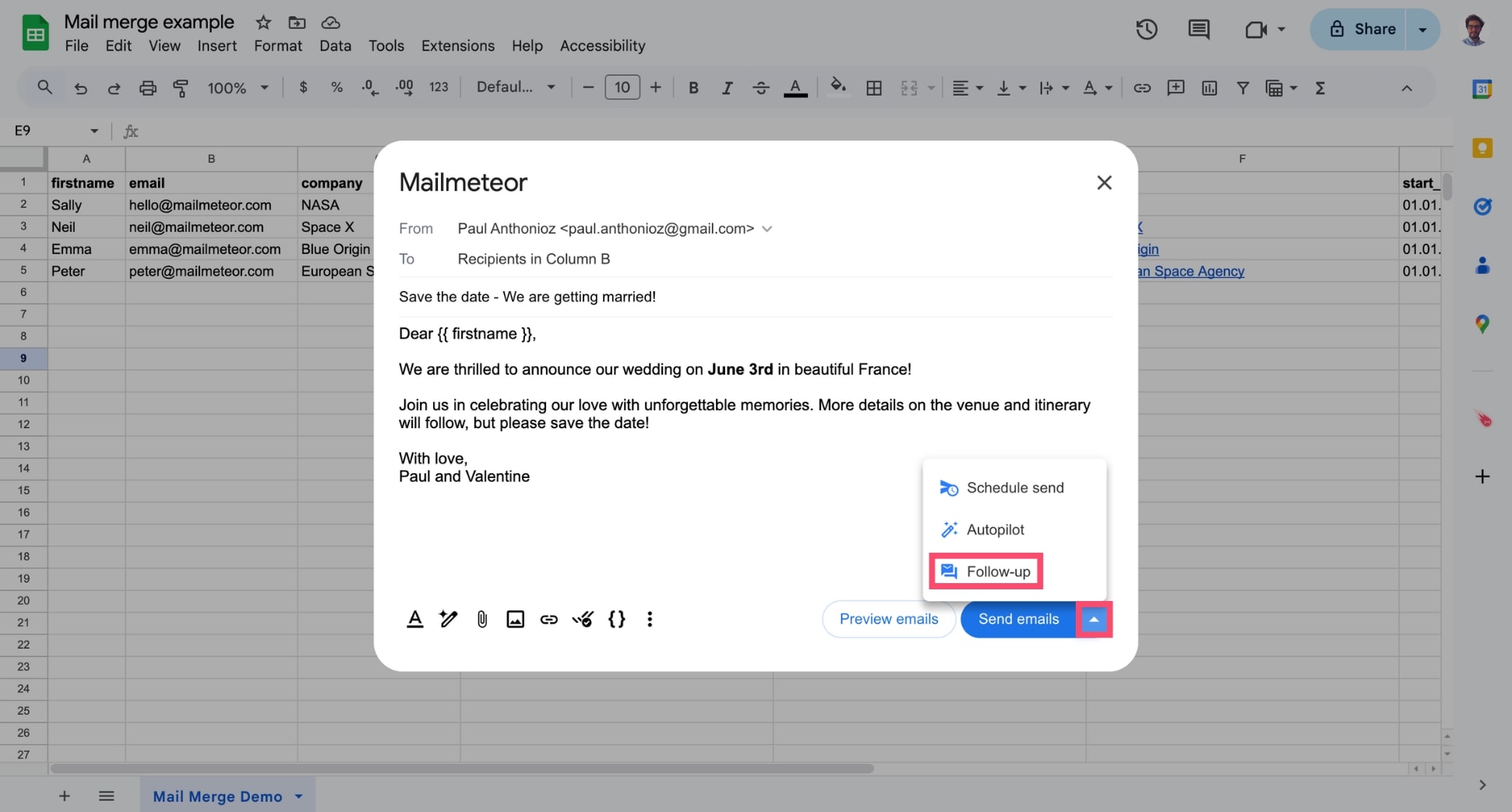Open the Send emails dropdown arrow
Image resolution: width=1512 pixels, height=812 pixels.
pyautogui.click(x=1094, y=619)
